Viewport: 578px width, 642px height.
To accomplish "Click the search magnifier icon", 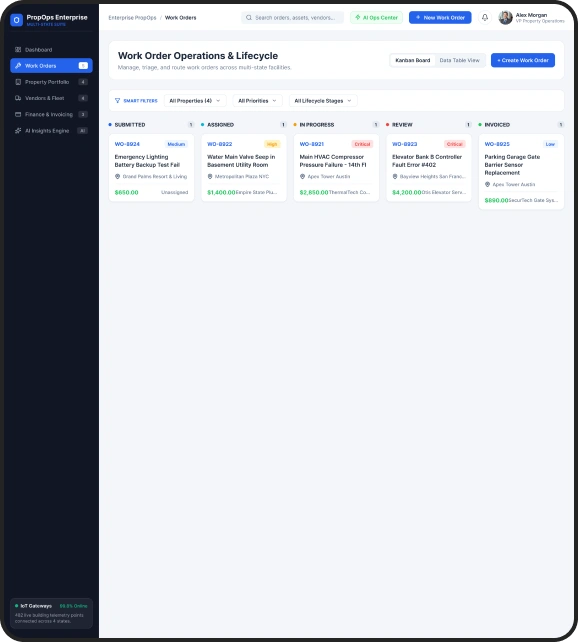I will 248,18.
